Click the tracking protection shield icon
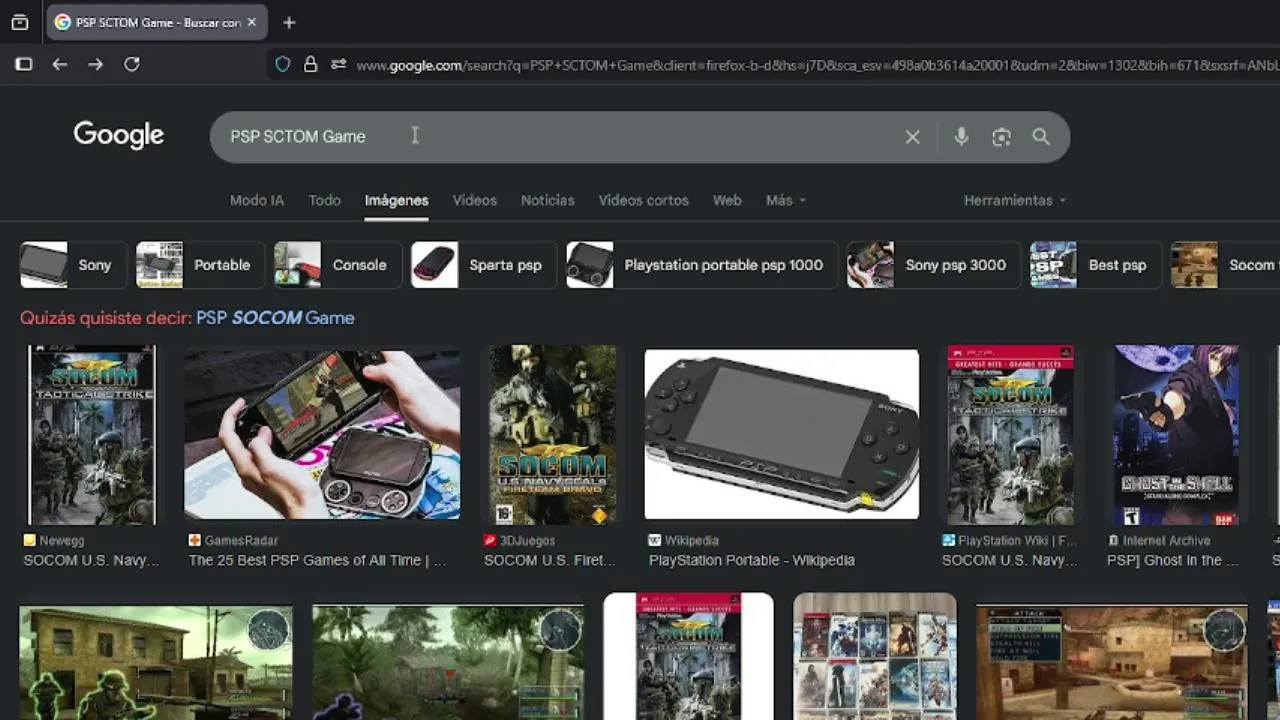 tap(283, 64)
